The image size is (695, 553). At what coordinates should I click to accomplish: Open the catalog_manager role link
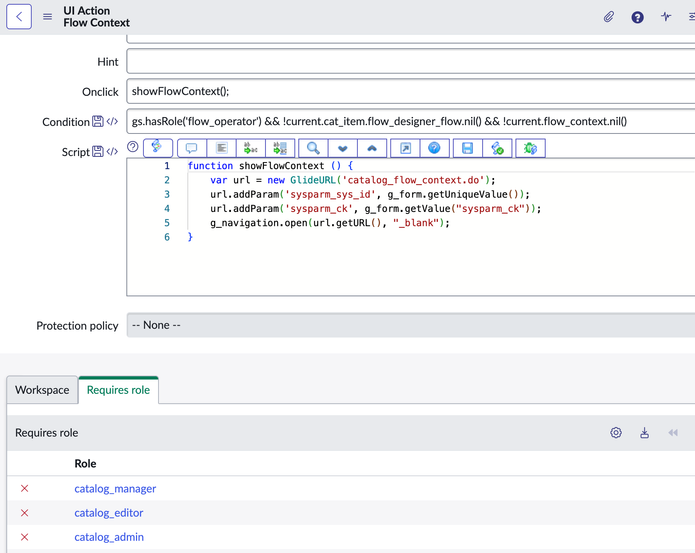115,489
